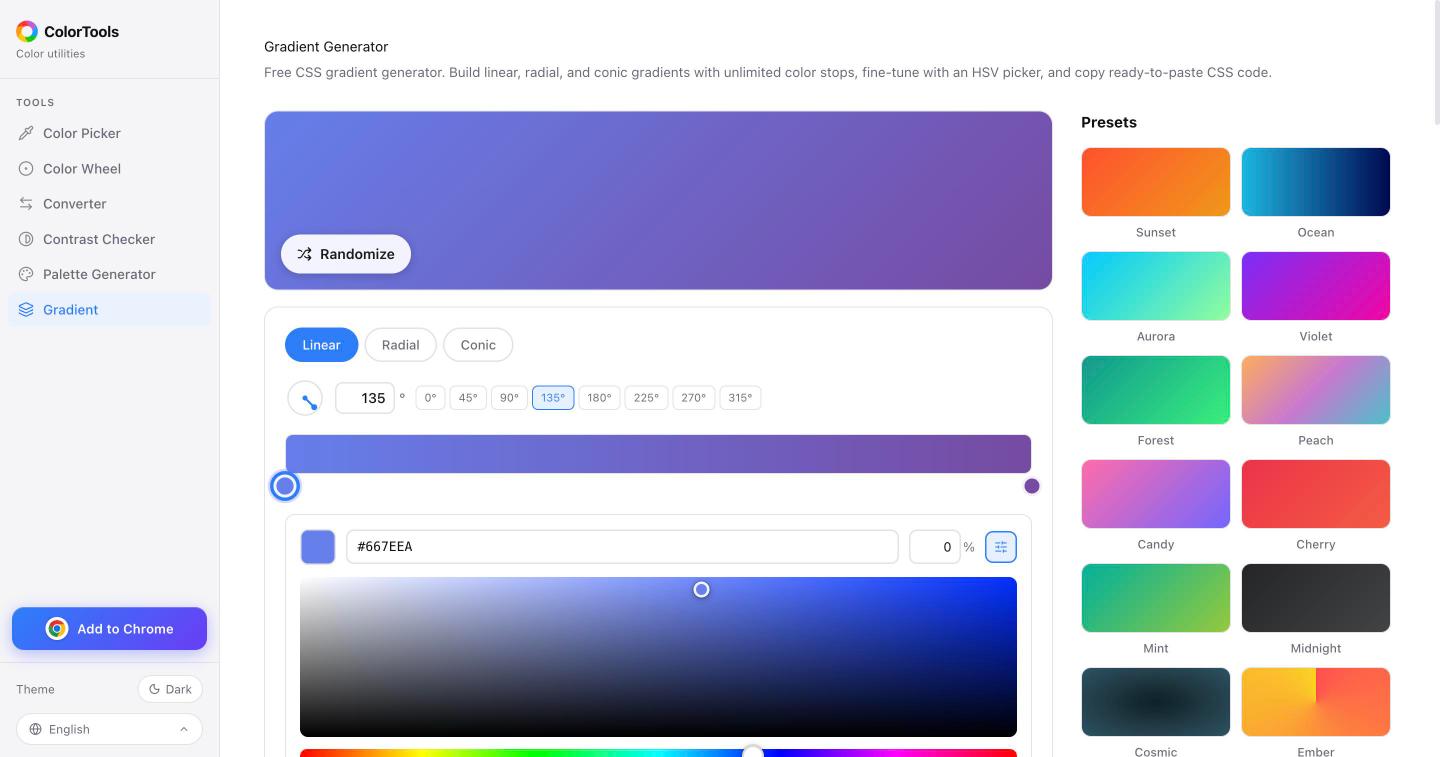
Task: Open the English language dropdown
Action: [109, 729]
